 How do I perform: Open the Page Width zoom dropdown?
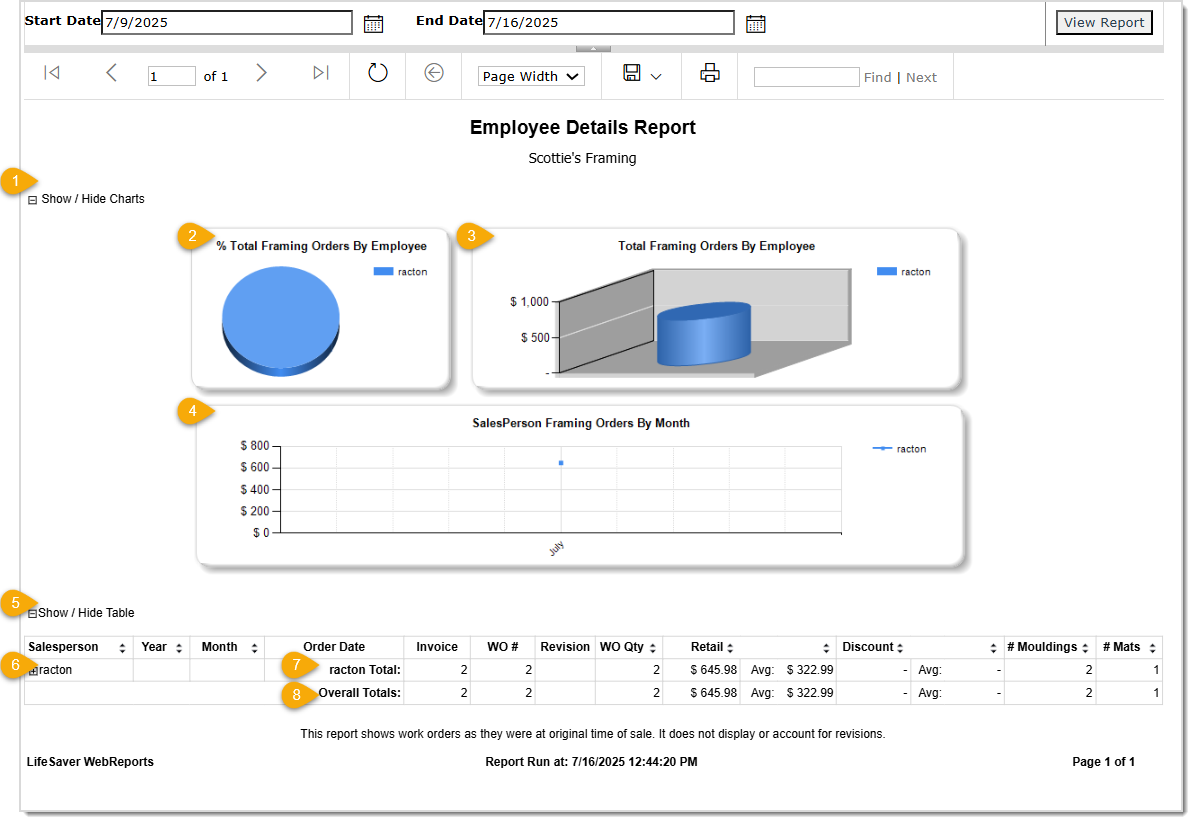click(530, 76)
